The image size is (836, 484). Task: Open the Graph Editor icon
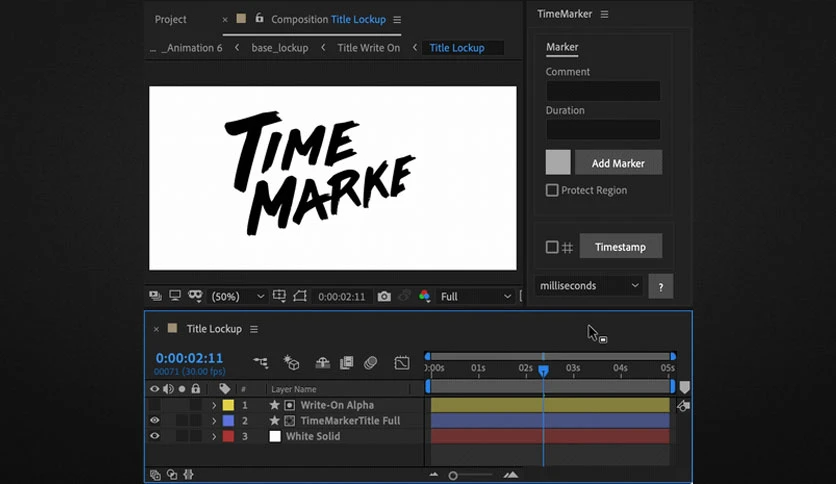(x=402, y=362)
